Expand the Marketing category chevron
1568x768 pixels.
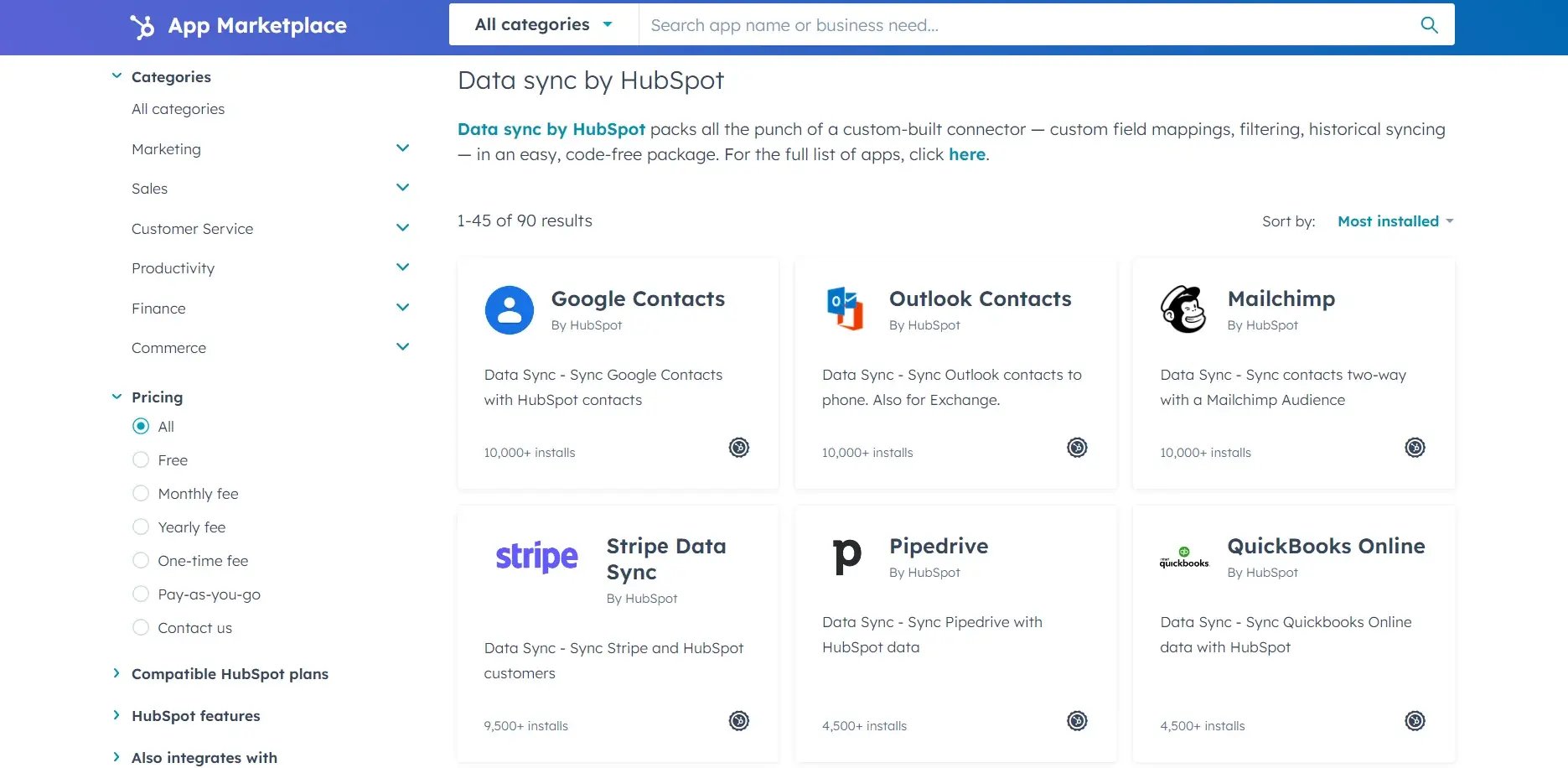click(x=402, y=148)
